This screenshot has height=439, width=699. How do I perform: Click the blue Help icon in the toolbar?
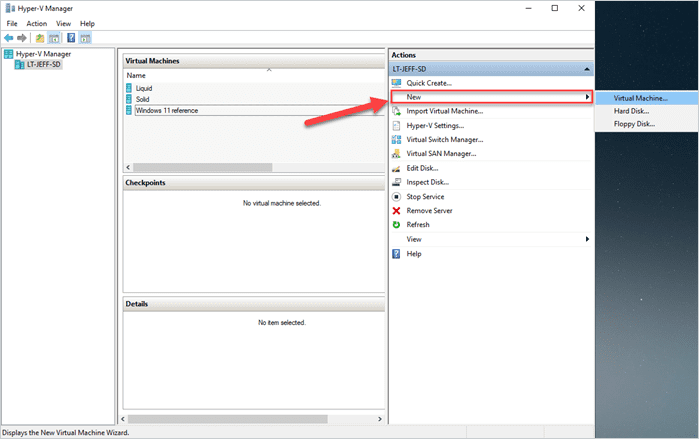(x=71, y=38)
